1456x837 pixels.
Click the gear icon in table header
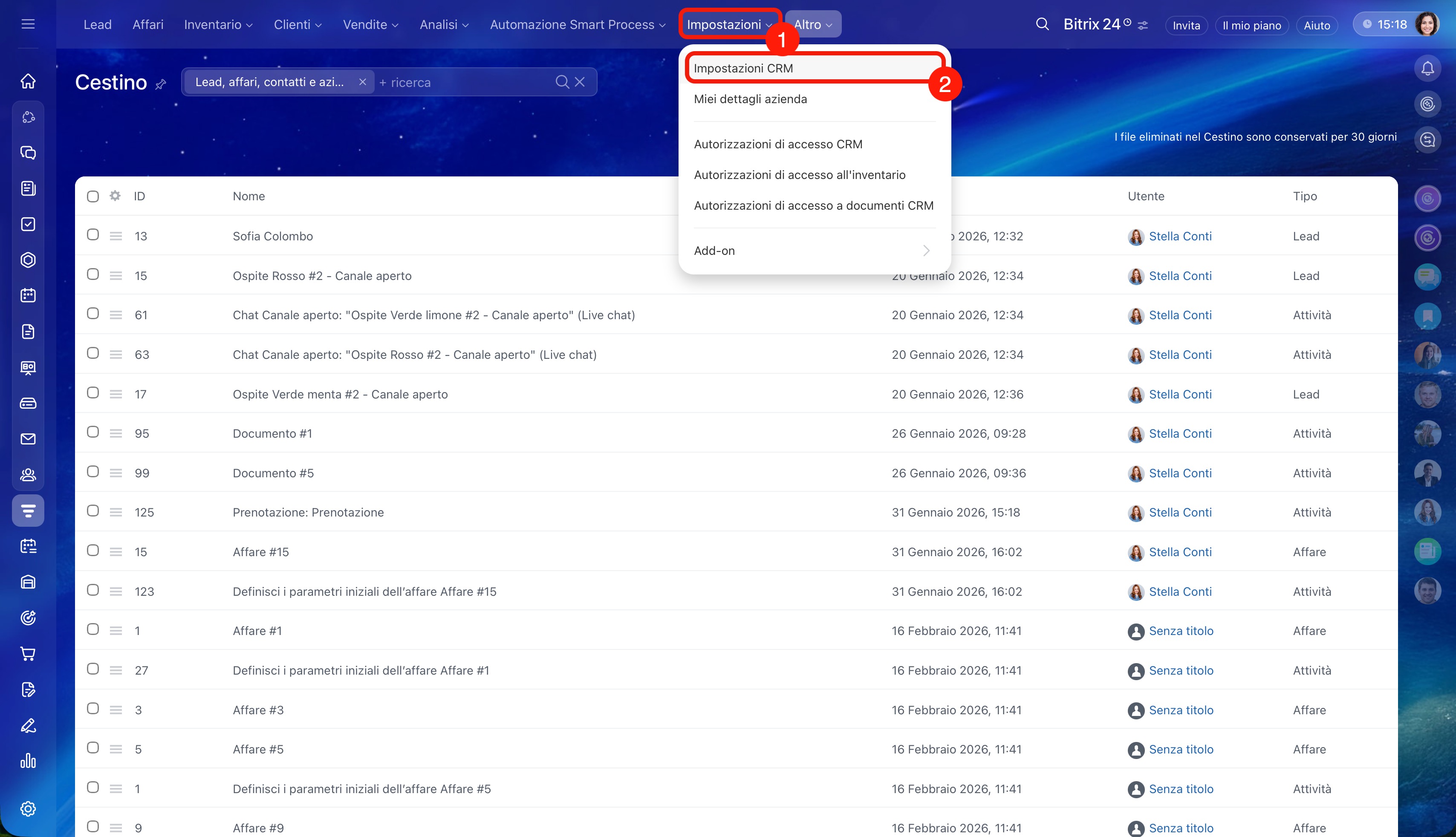click(x=115, y=196)
